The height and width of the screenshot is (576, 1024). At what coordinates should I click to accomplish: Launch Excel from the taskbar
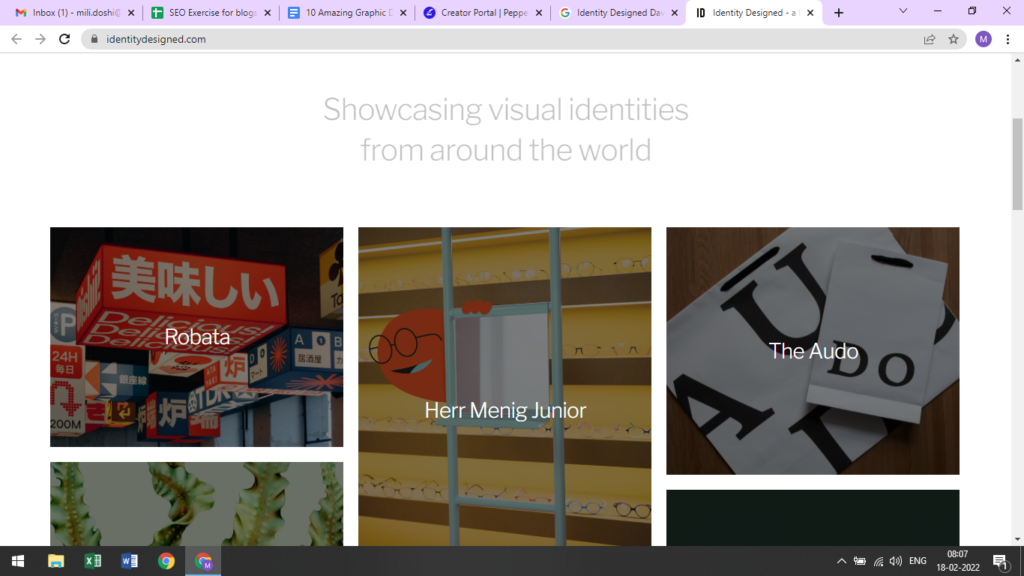92,561
